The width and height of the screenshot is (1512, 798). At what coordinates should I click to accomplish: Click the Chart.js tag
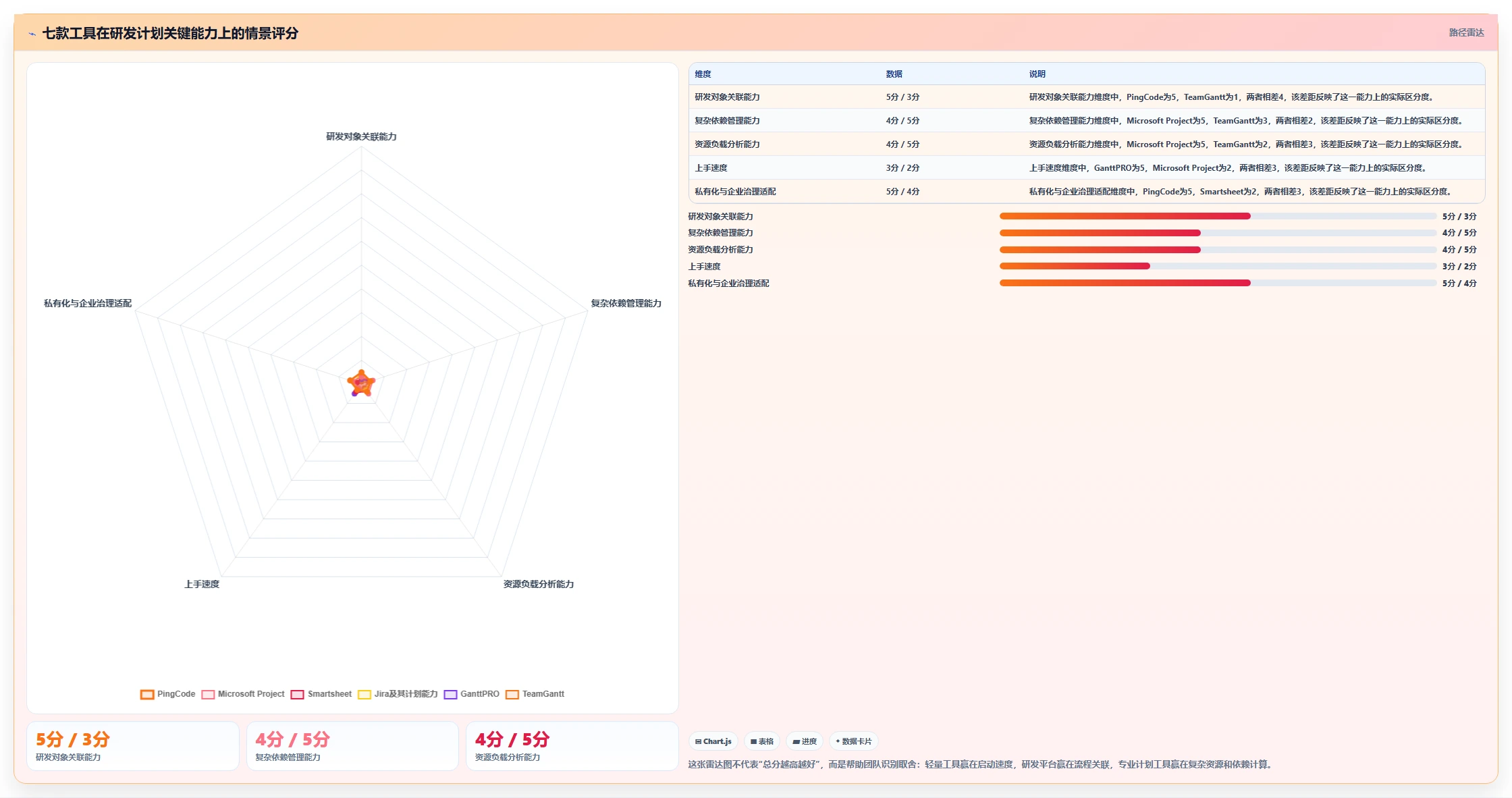tap(713, 741)
